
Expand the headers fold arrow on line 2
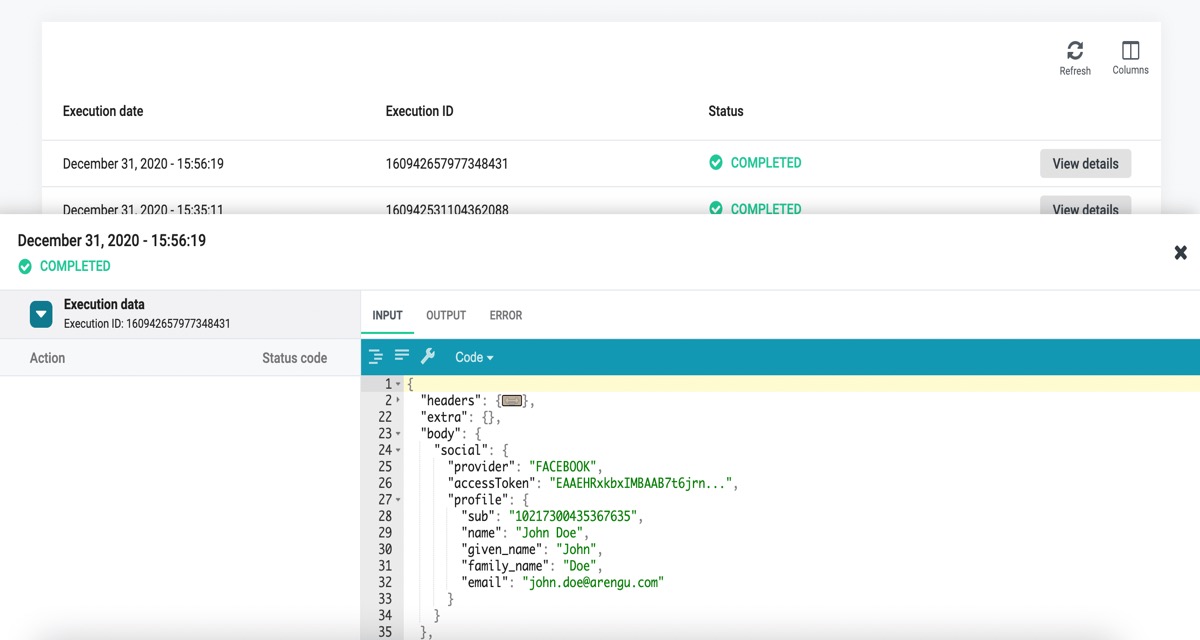coord(398,401)
